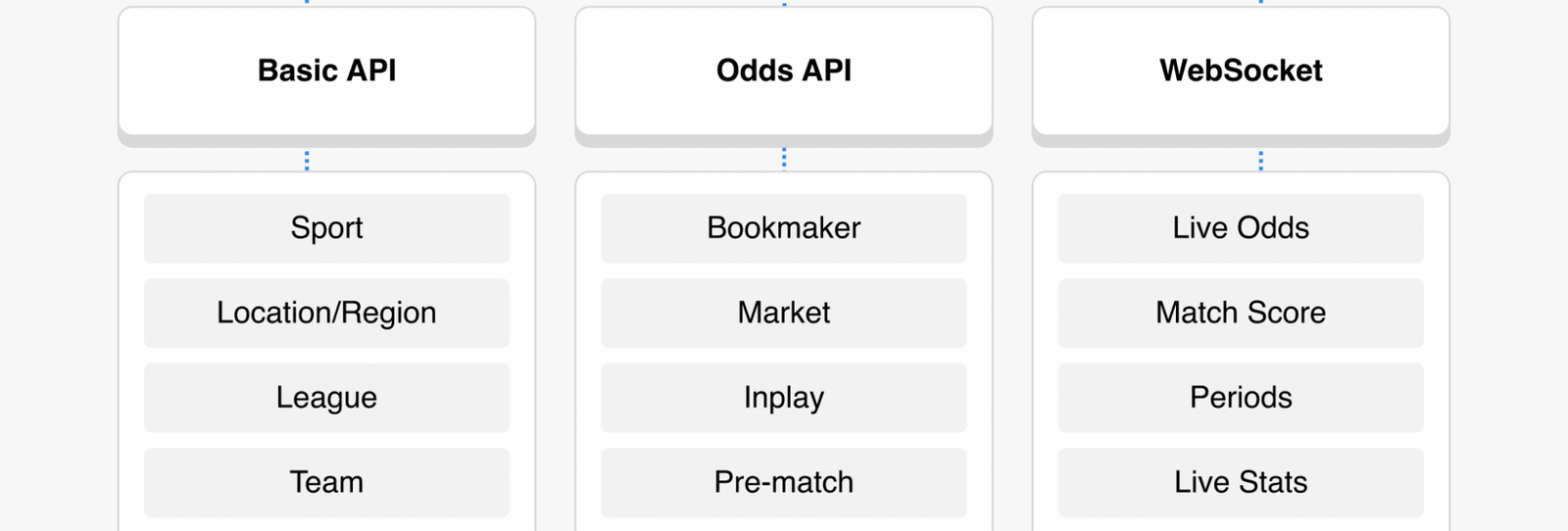Viewport: 1568px width, 531px height.
Task: Click Live Odds under WebSocket
Action: point(1241,228)
